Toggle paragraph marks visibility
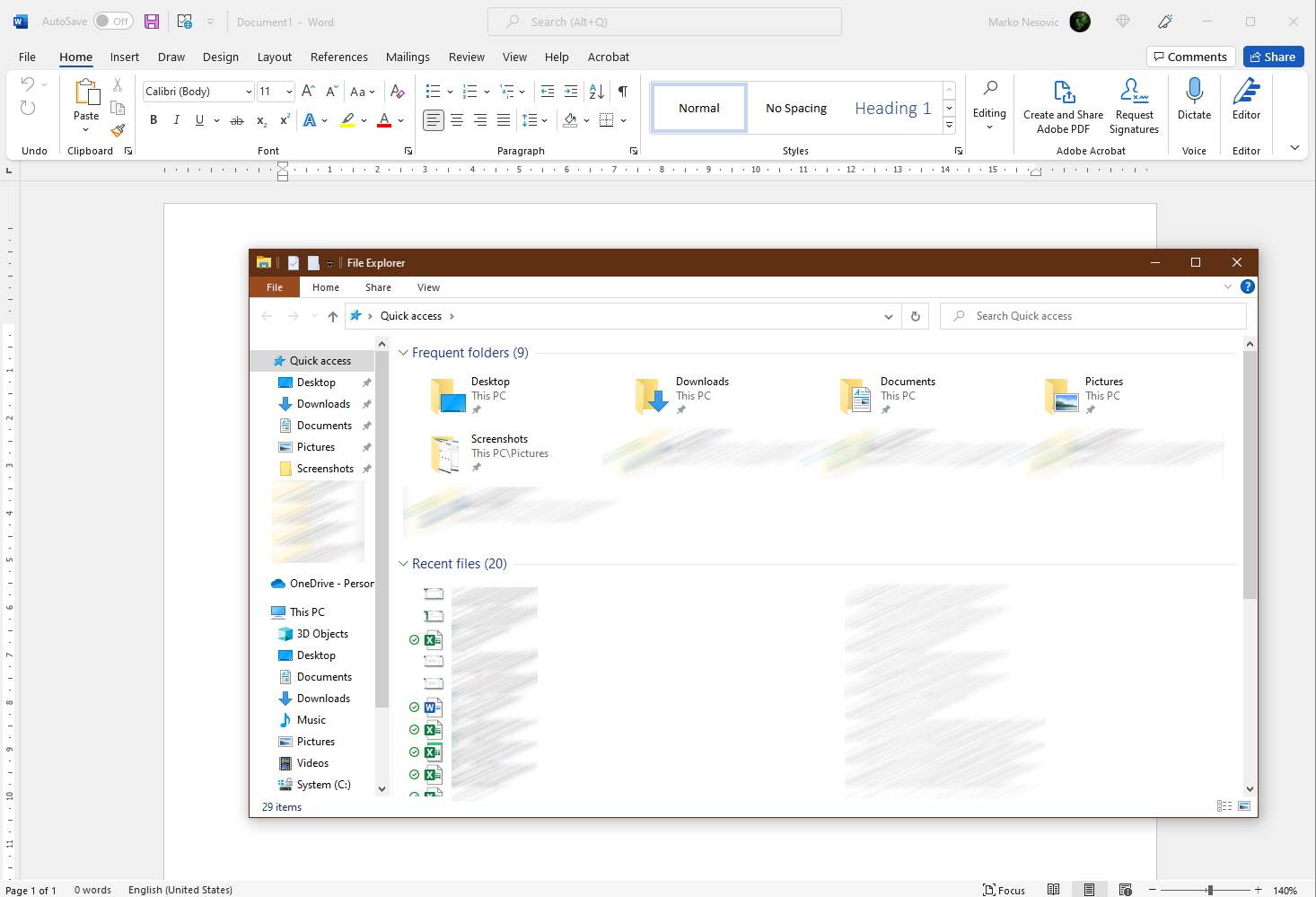 tap(623, 91)
